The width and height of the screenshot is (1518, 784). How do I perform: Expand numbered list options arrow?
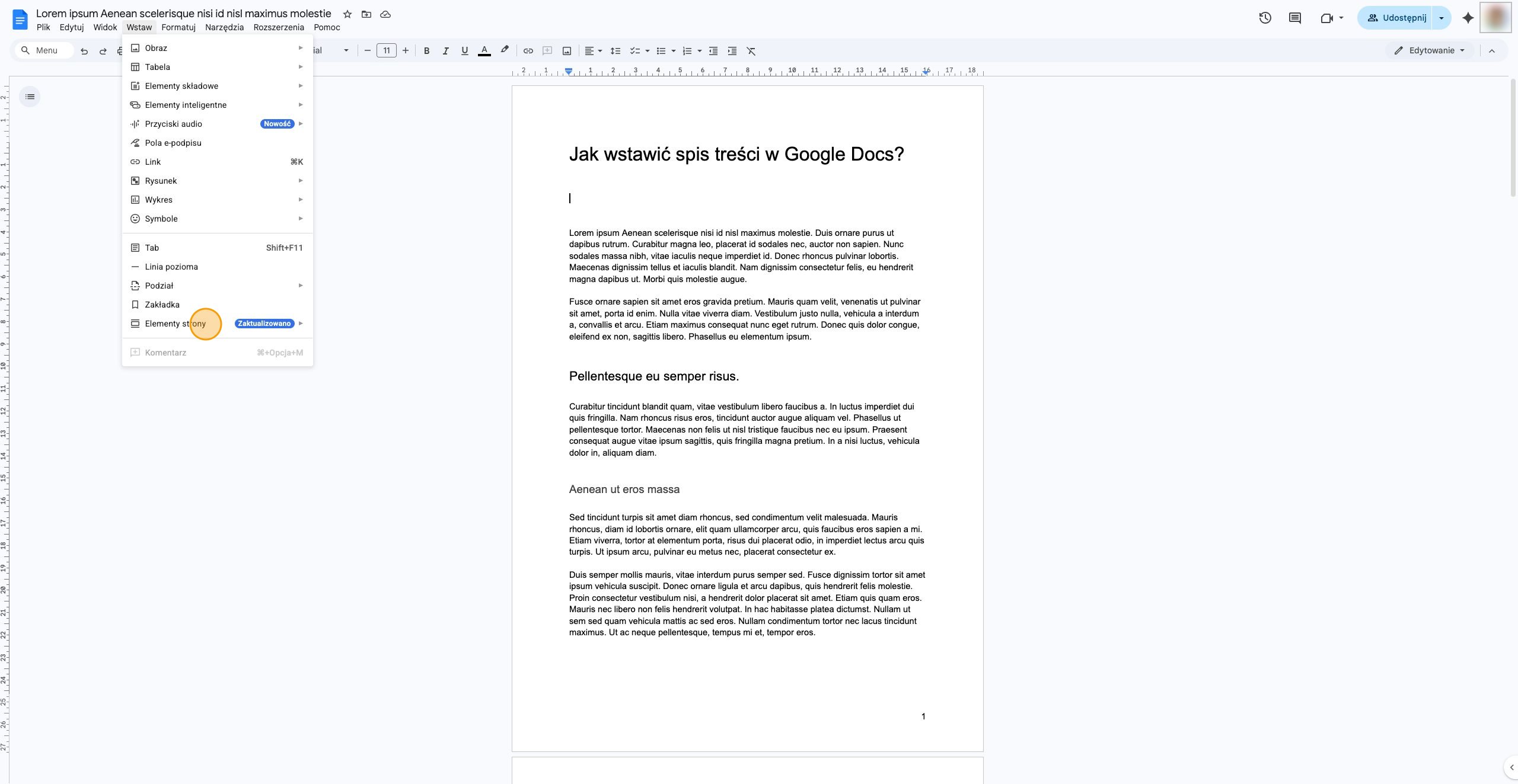[x=700, y=51]
